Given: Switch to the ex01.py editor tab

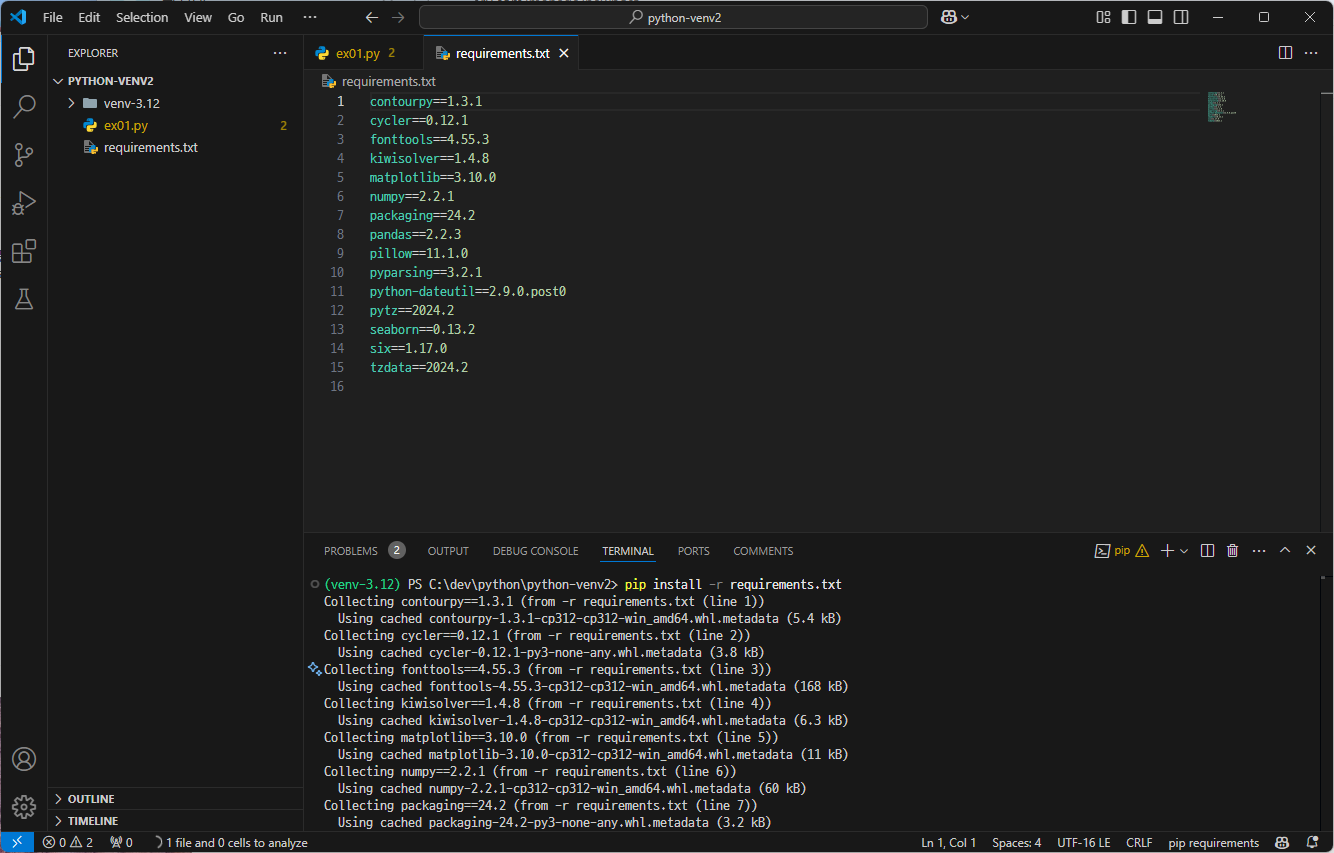Looking at the screenshot, I should point(363,53).
